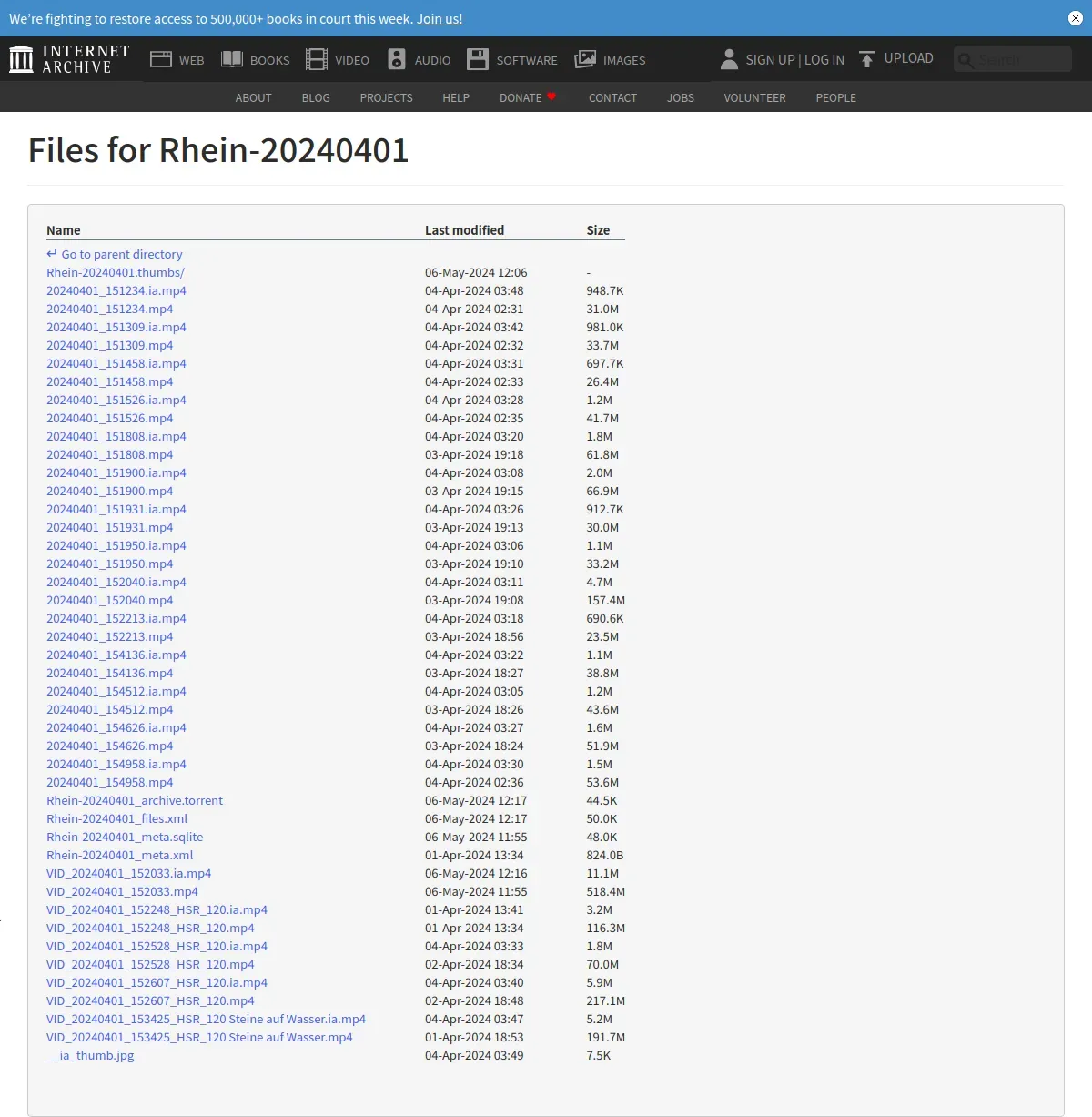The width and height of the screenshot is (1092, 1117).
Task: Open file 20240401_152040.mp4
Action: click(x=109, y=600)
